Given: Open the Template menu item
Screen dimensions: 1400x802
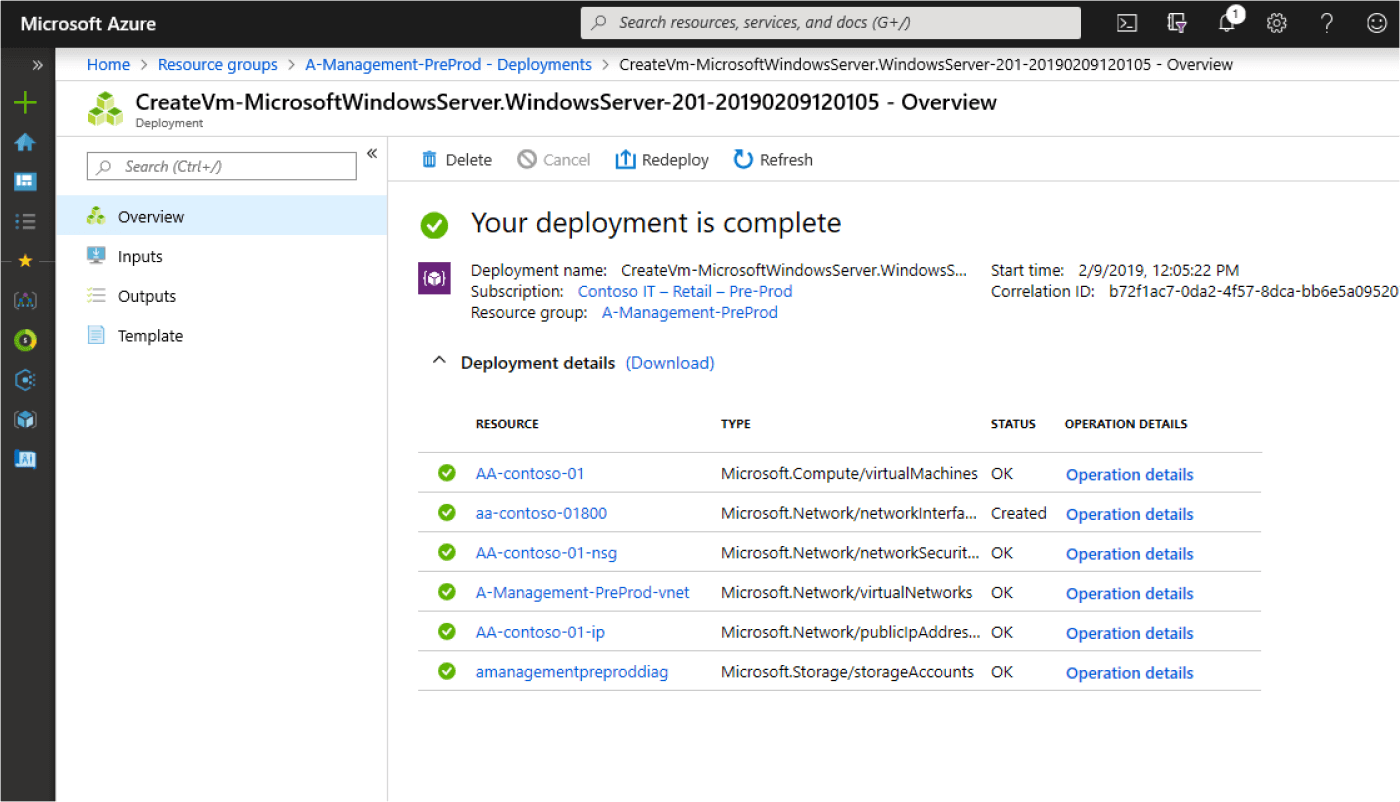Looking at the screenshot, I should click(150, 336).
